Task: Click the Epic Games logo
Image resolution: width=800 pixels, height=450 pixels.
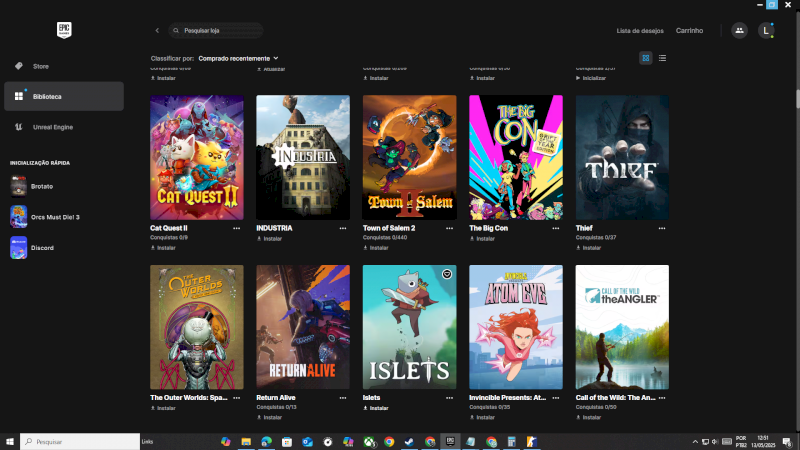Action: pos(64,30)
